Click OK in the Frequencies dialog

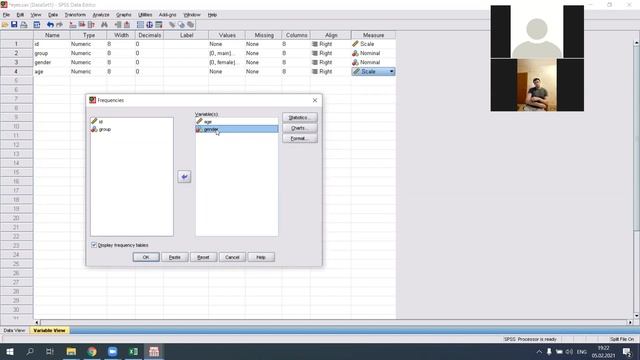pyautogui.click(x=146, y=257)
